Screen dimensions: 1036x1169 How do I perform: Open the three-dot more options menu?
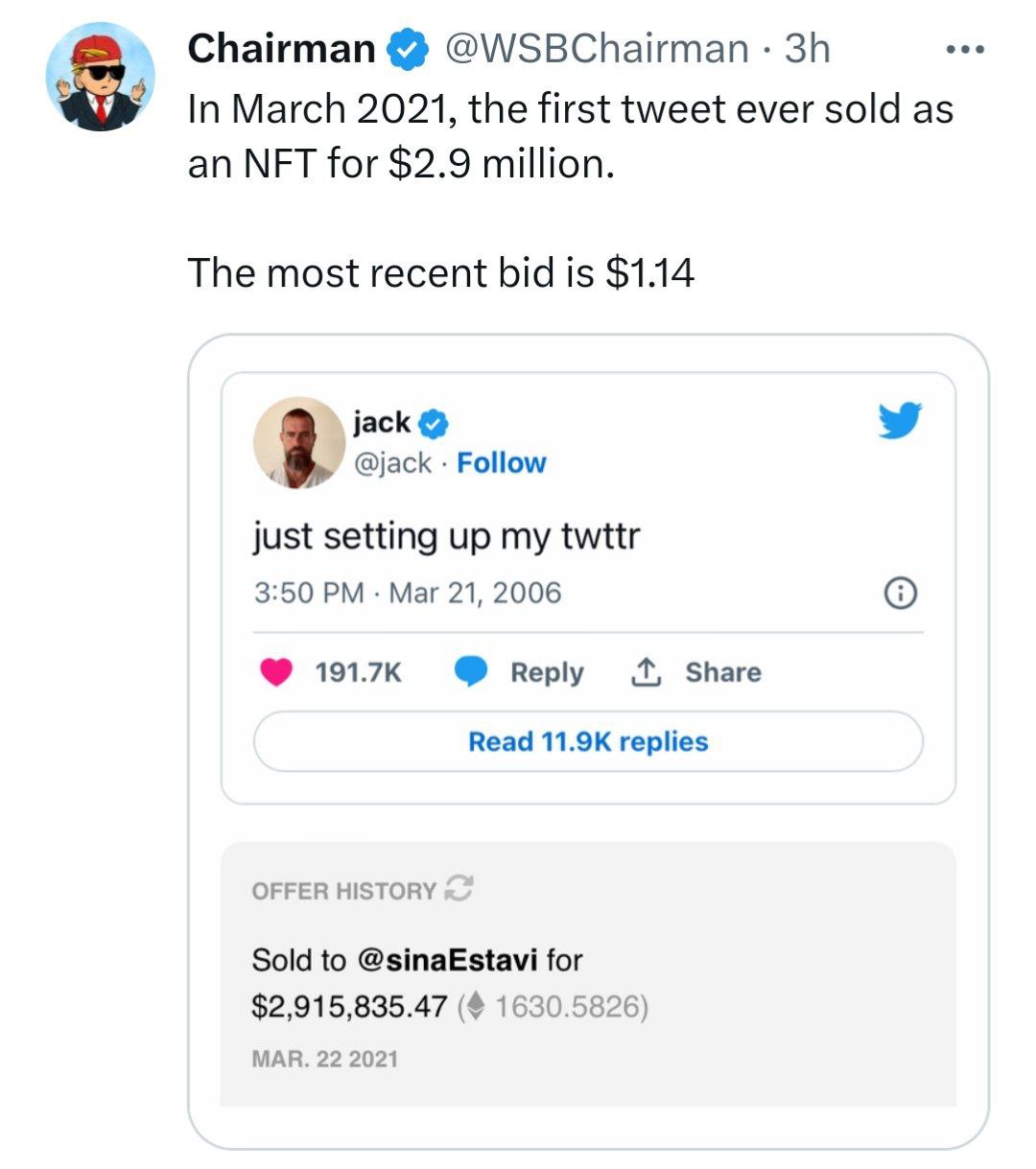click(964, 50)
